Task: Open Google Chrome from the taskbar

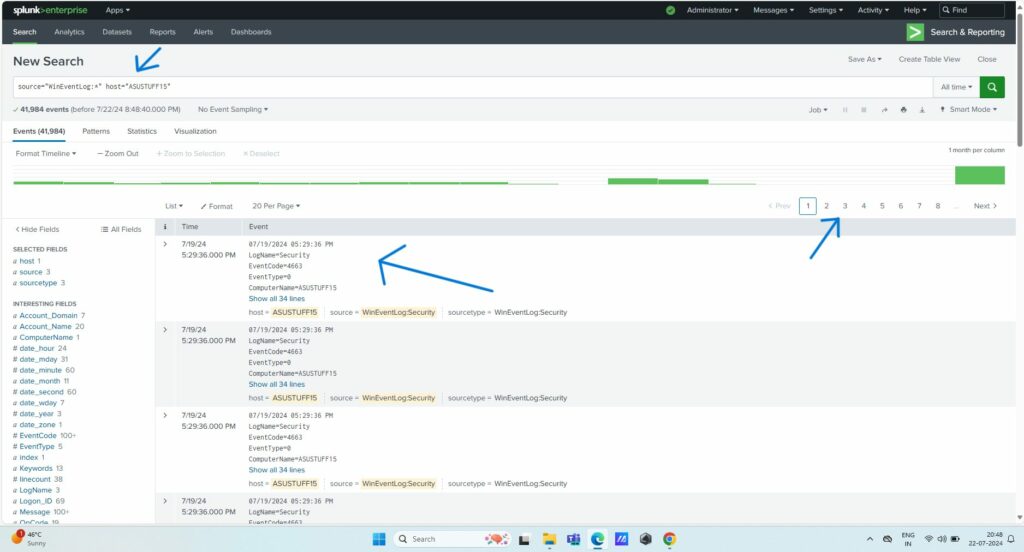Action: (x=669, y=539)
